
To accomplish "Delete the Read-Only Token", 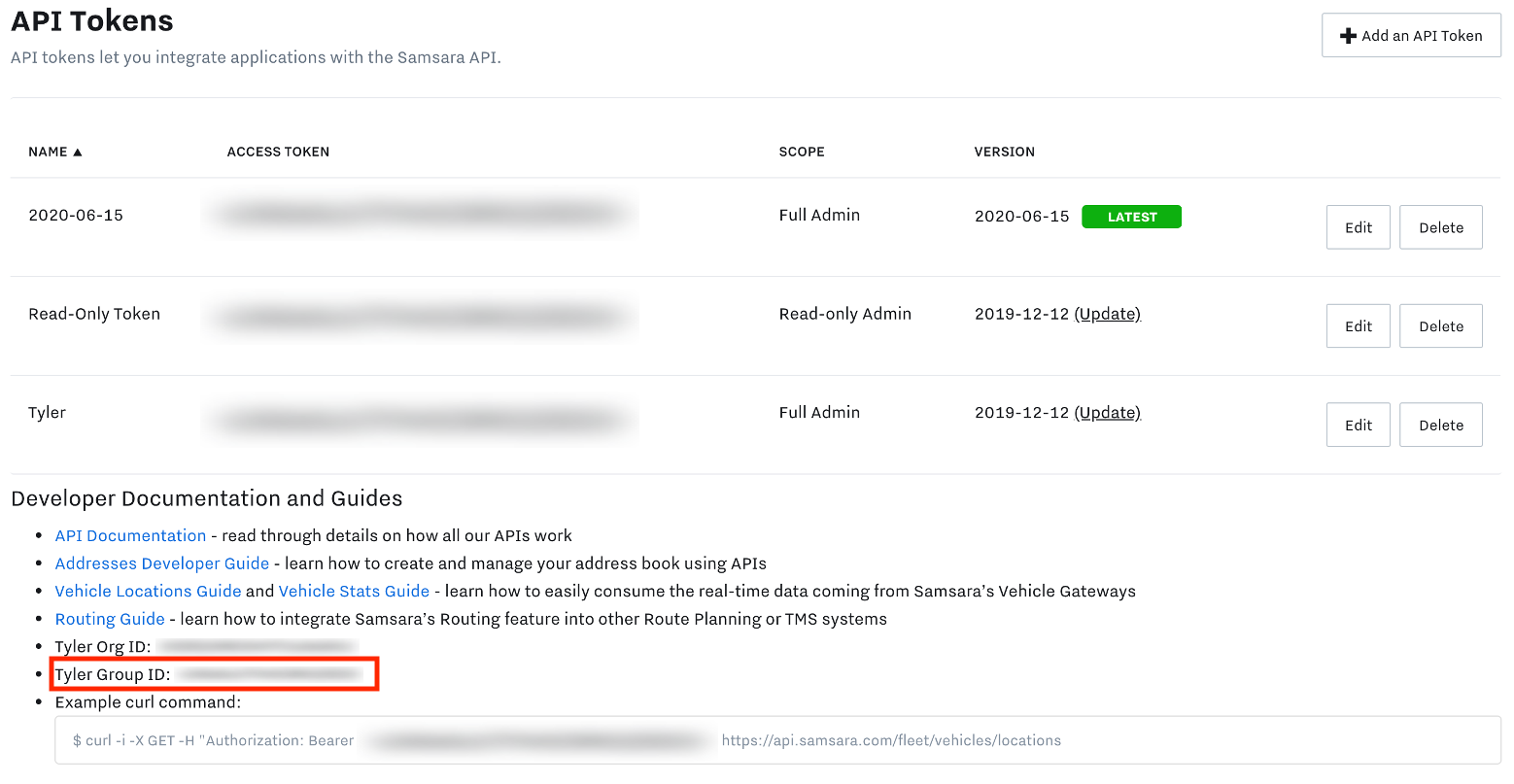I will click(x=1440, y=326).
